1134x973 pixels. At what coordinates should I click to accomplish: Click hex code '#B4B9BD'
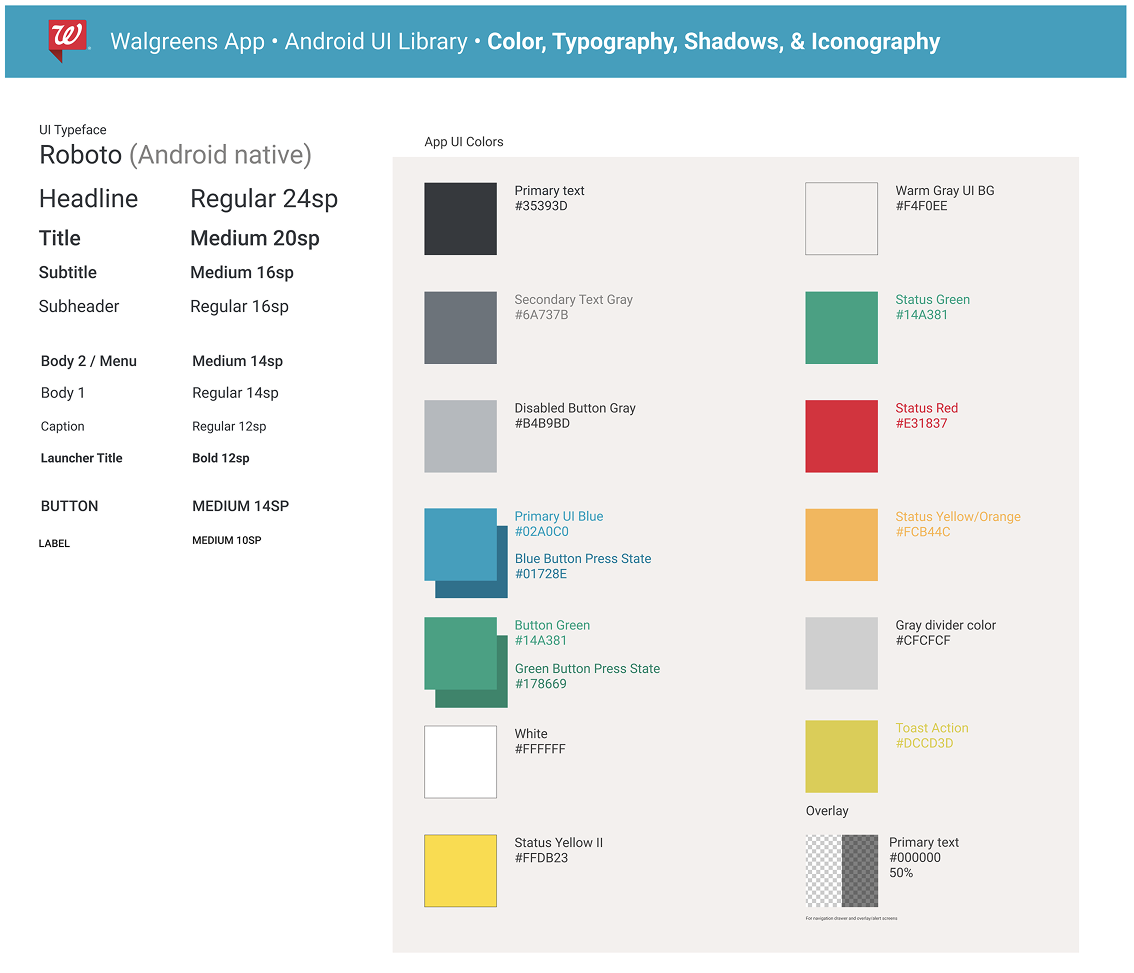(542, 423)
